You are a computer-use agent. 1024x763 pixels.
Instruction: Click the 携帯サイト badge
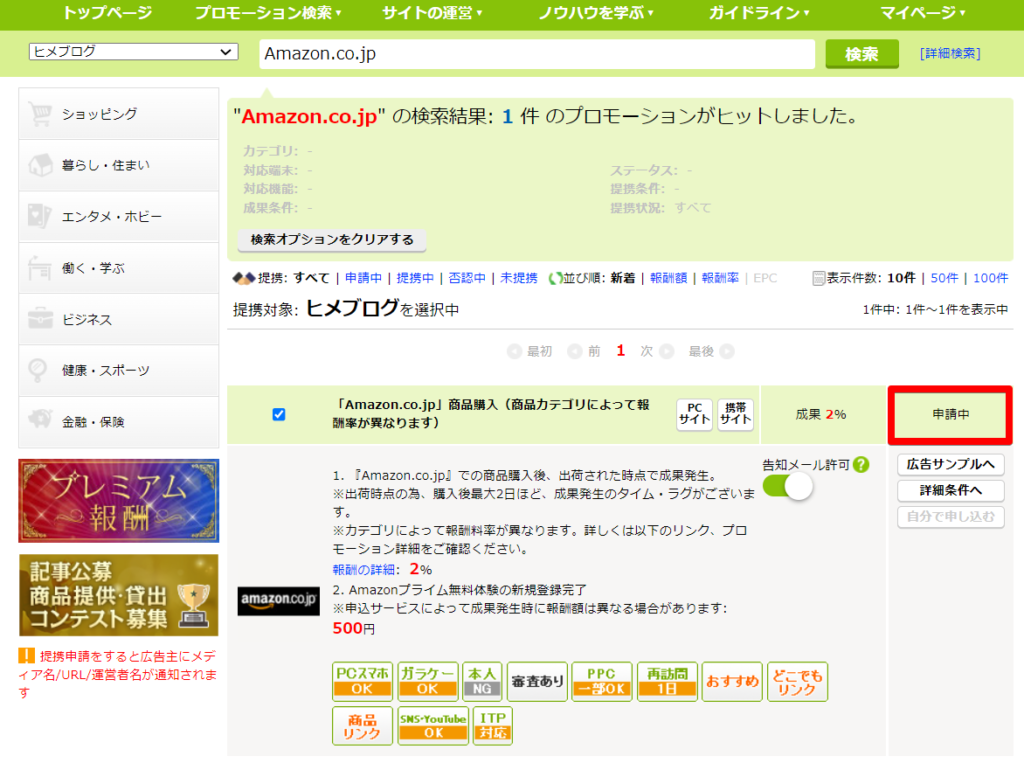coord(735,414)
